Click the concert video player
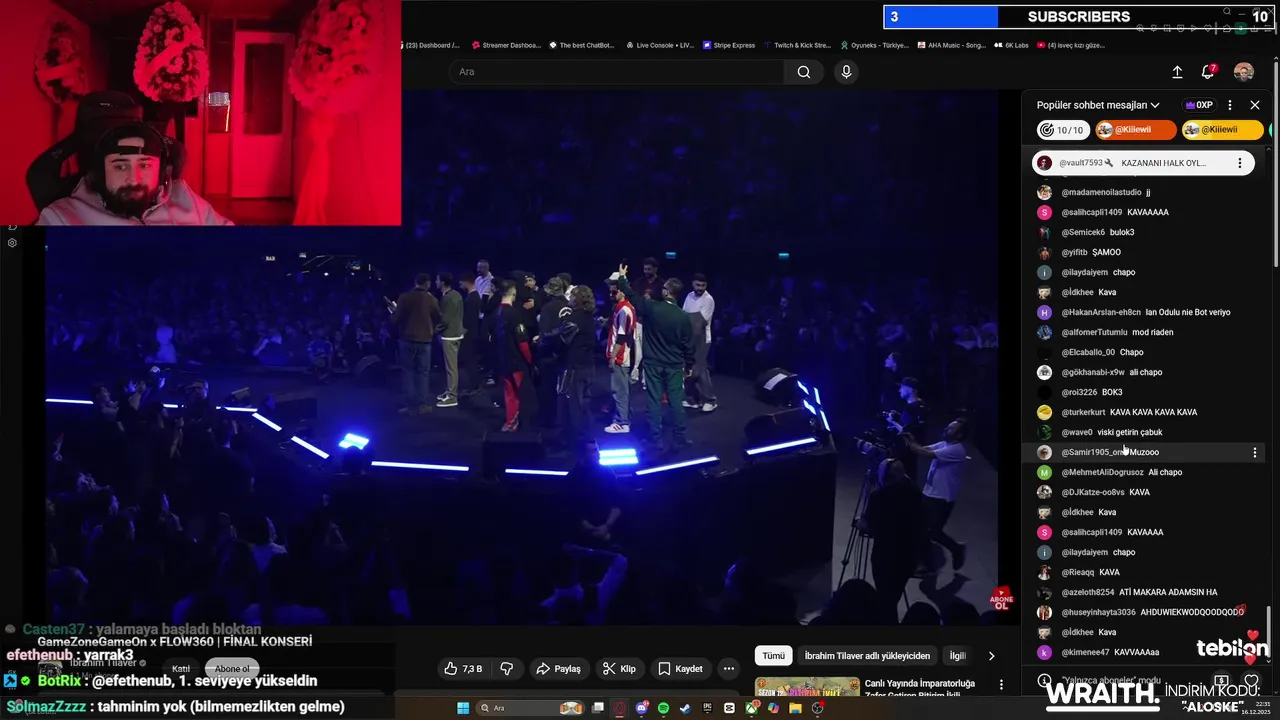This screenshot has height=720, width=1280. [x=521, y=357]
